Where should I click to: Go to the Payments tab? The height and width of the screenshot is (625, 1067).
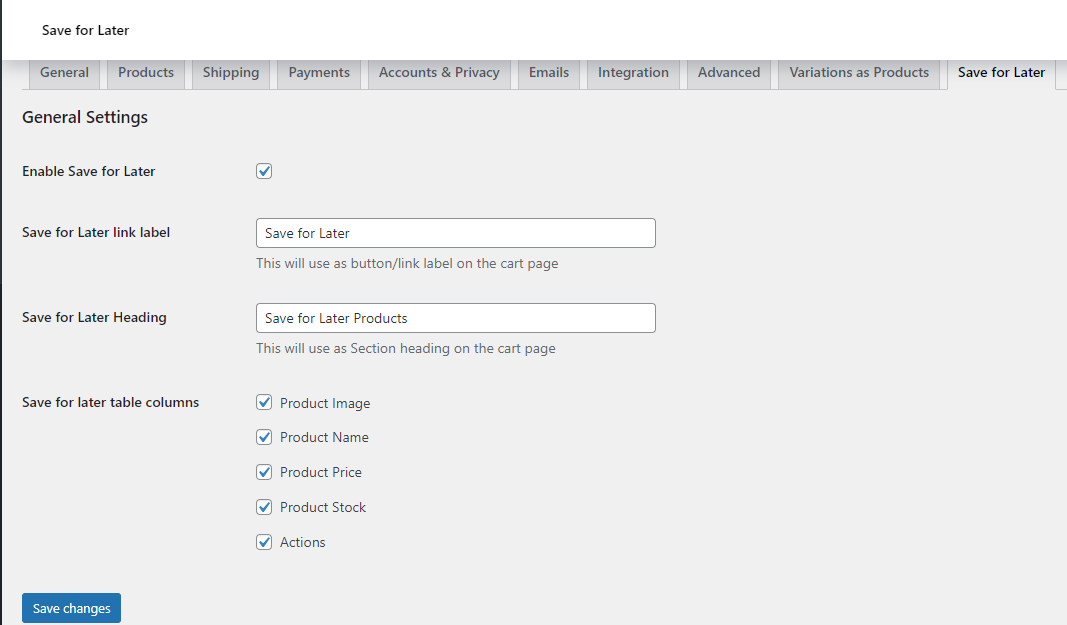(x=319, y=73)
